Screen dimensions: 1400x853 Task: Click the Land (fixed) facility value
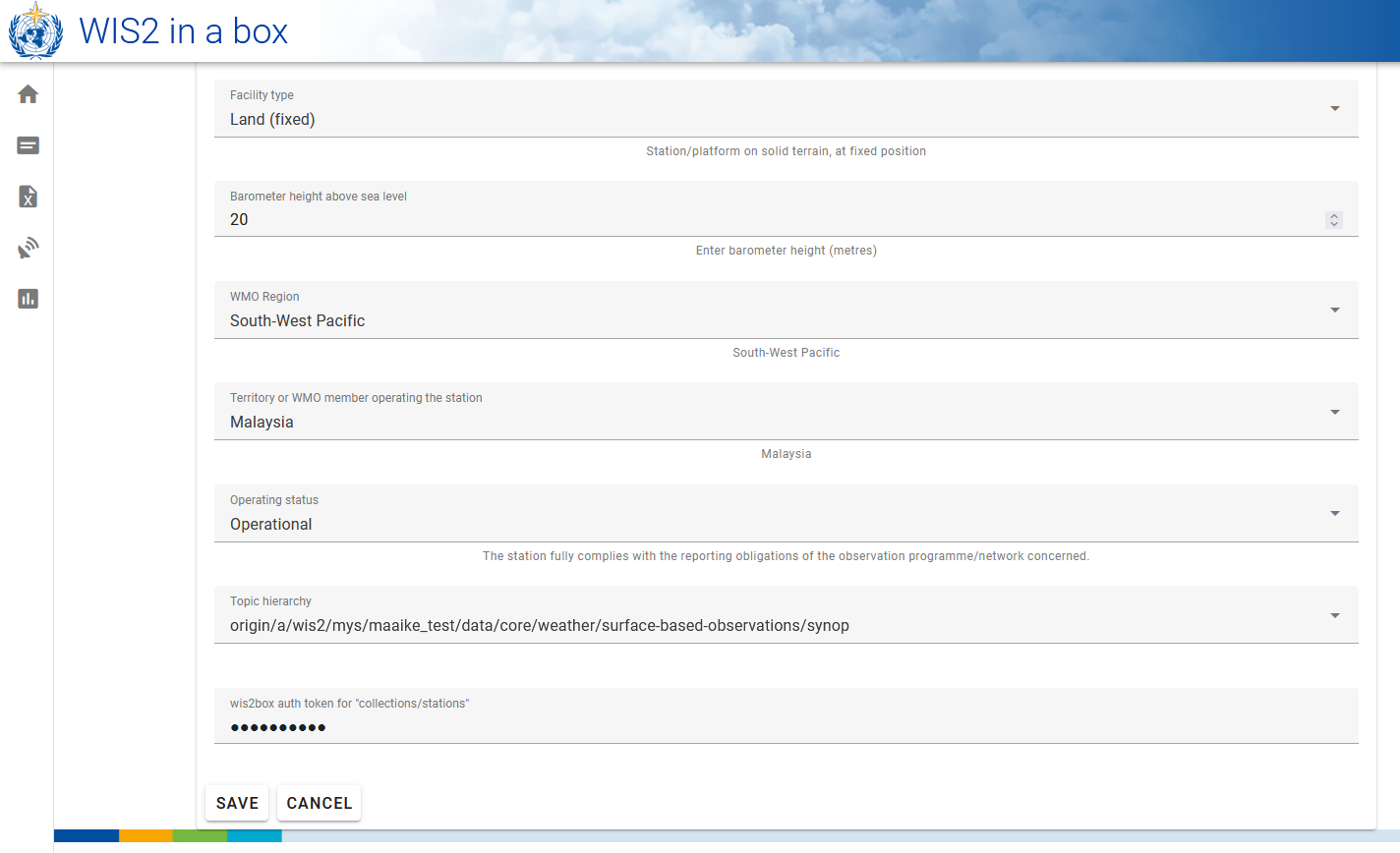click(272, 120)
